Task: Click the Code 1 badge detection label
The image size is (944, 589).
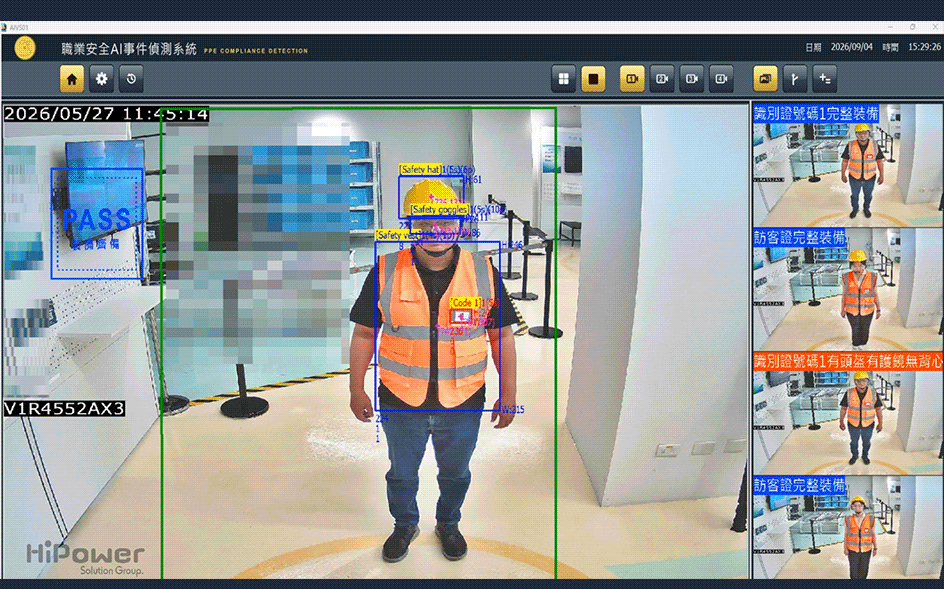Action: pyautogui.click(x=465, y=303)
